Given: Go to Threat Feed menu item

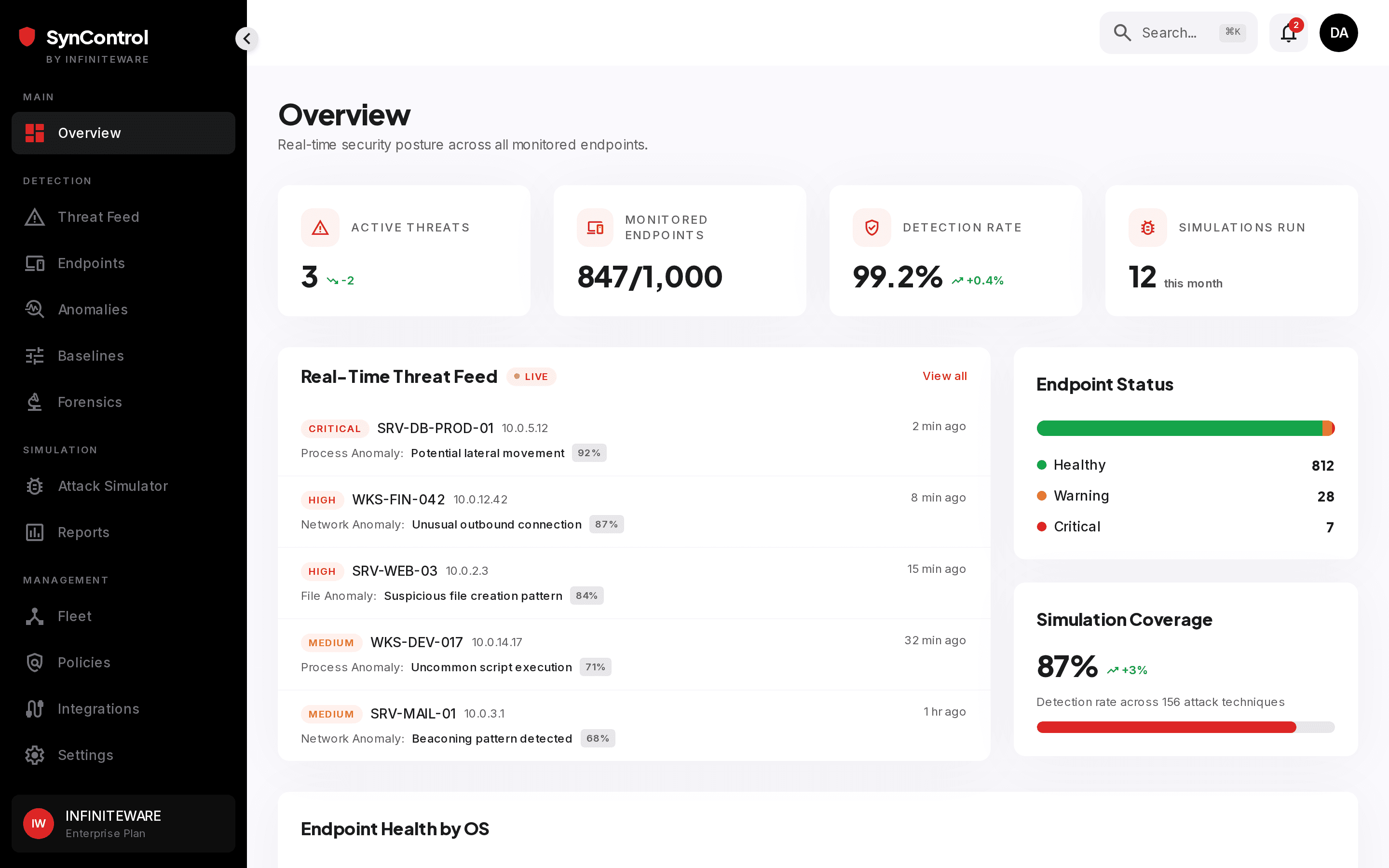Looking at the screenshot, I should coord(123,217).
